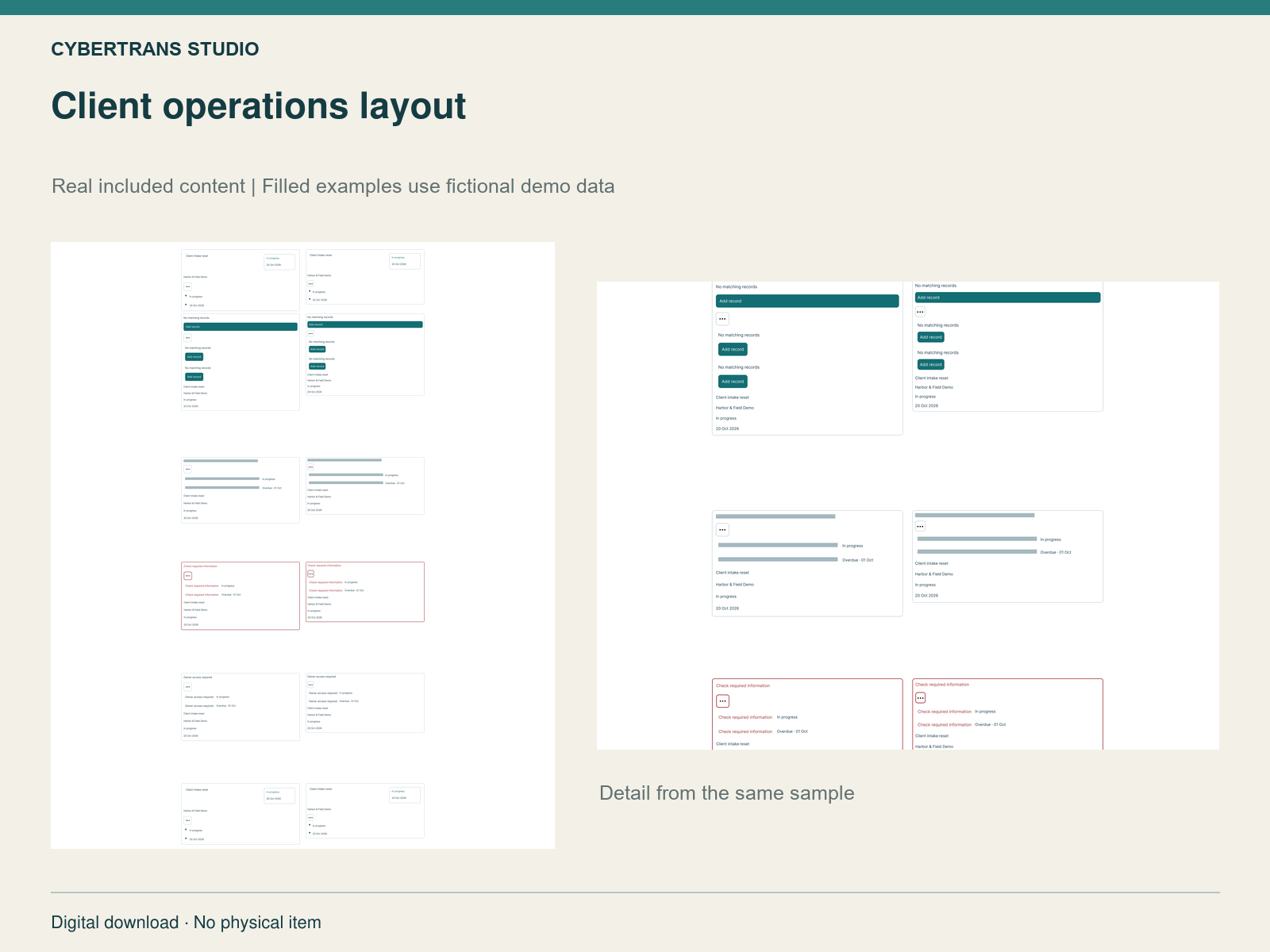
Task: Open three-dot menu in overview's left Owner access card
Action: tap(187, 687)
